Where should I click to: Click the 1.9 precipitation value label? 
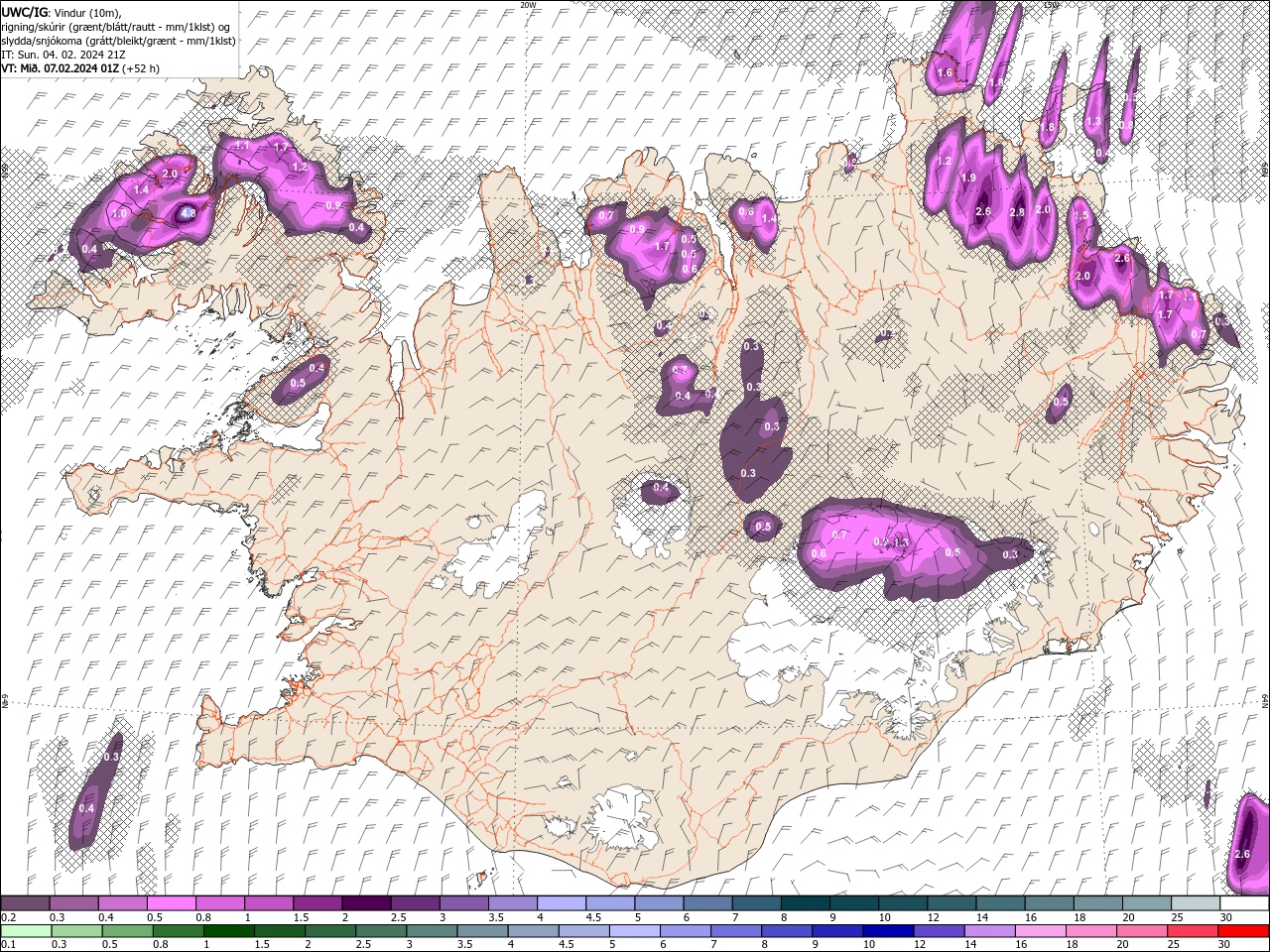click(969, 178)
